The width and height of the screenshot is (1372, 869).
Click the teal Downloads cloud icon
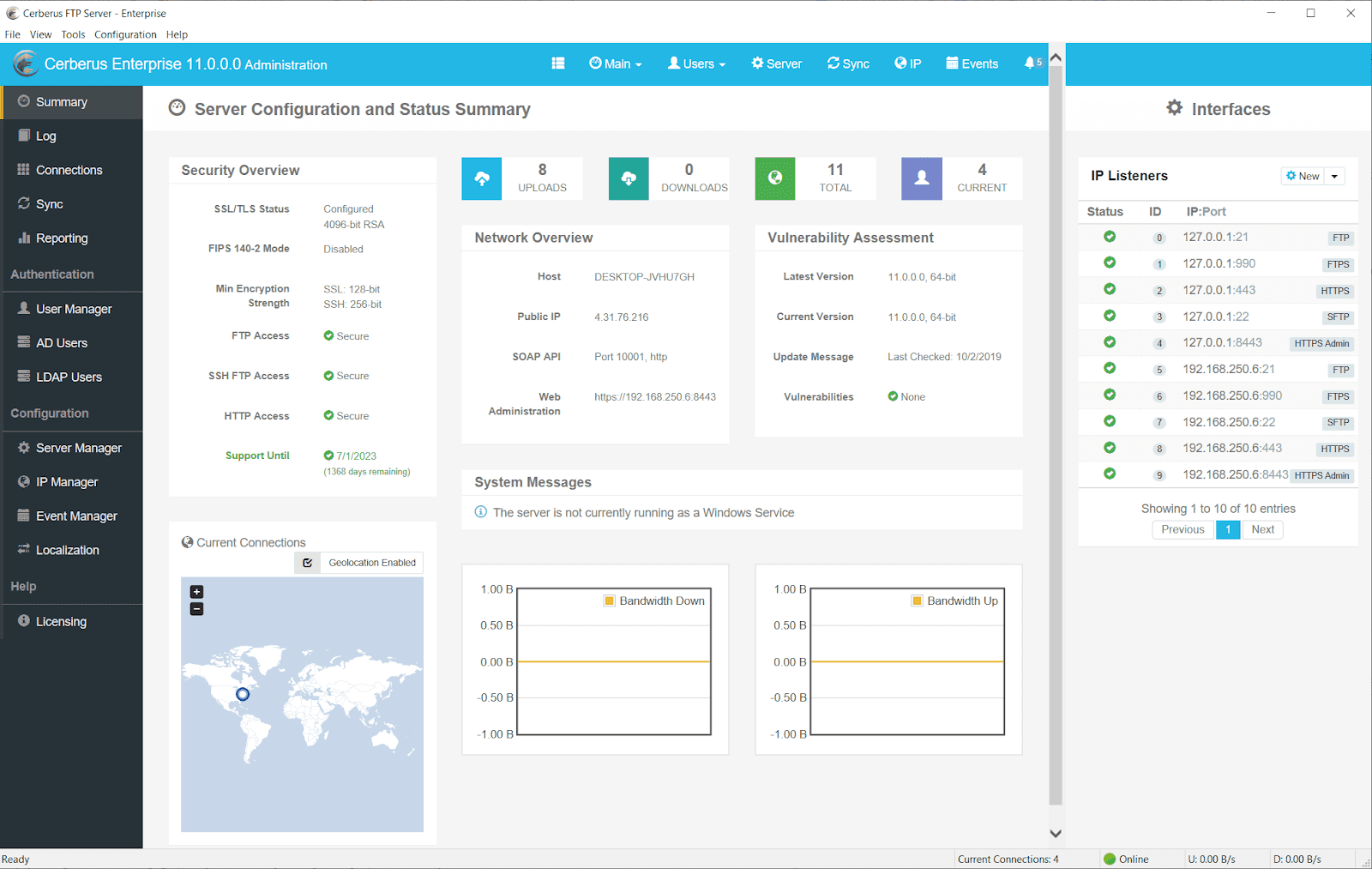(x=629, y=178)
